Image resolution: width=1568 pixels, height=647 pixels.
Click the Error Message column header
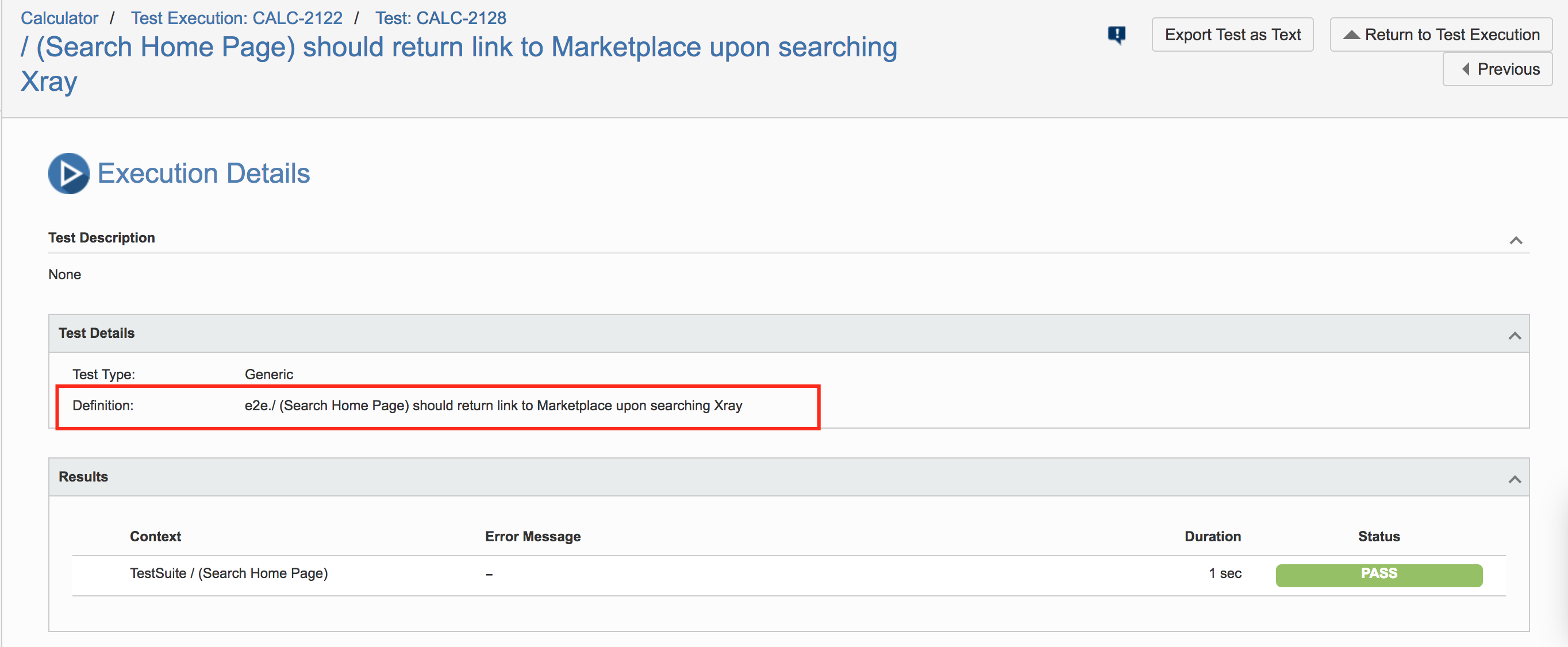click(x=533, y=536)
